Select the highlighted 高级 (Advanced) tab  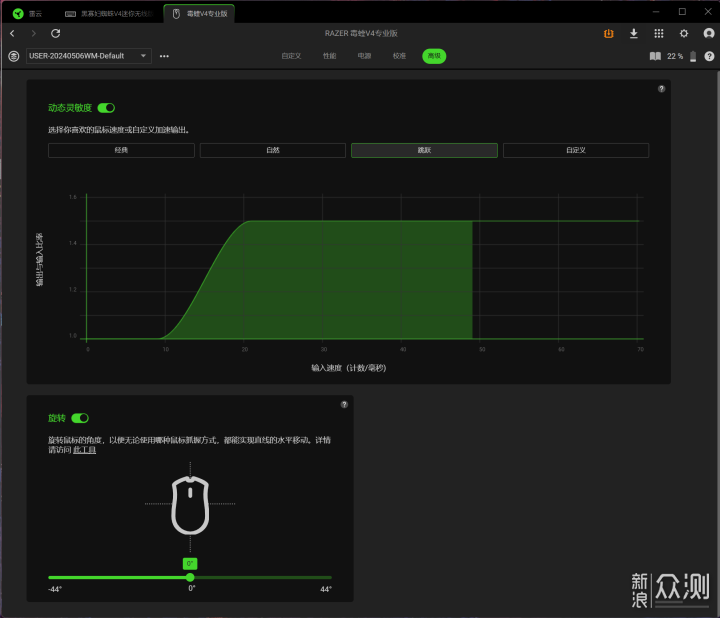[434, 56]
